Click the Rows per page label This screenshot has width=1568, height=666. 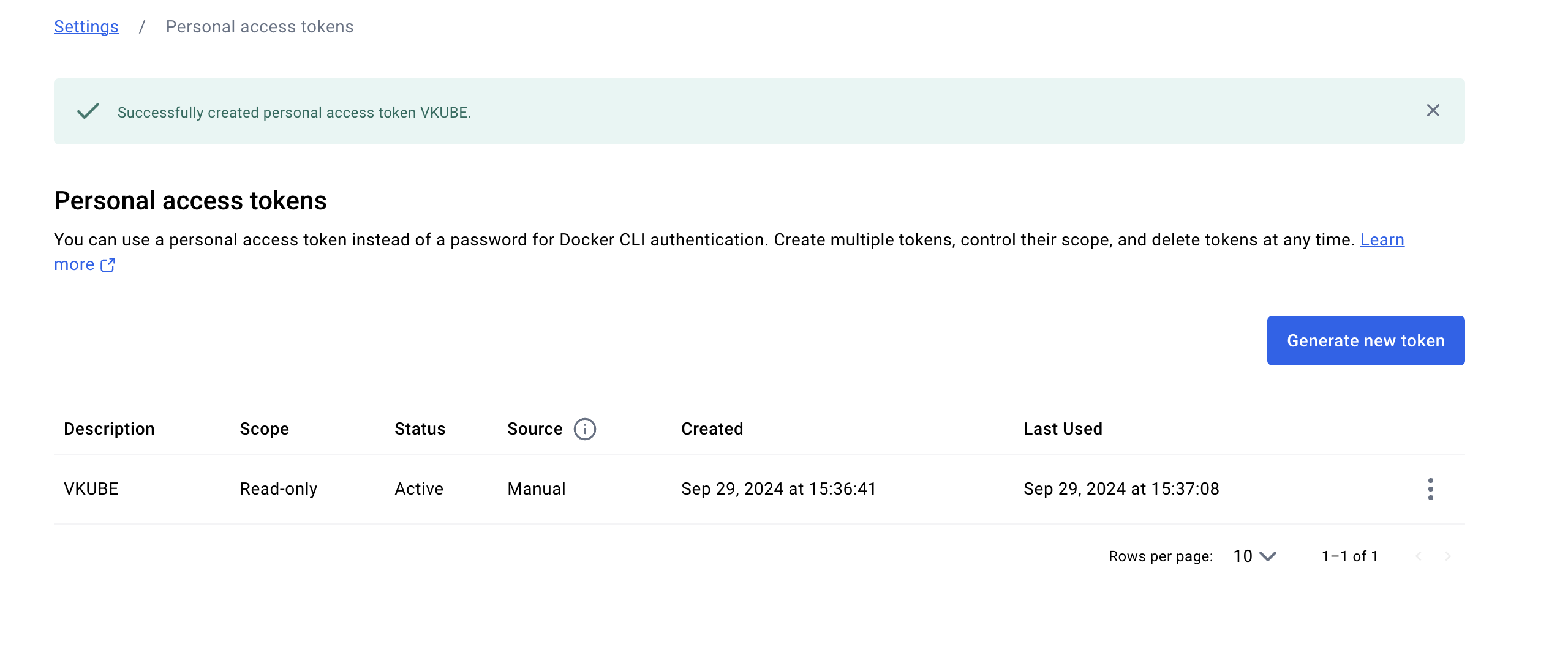[x=1161, y=556]
